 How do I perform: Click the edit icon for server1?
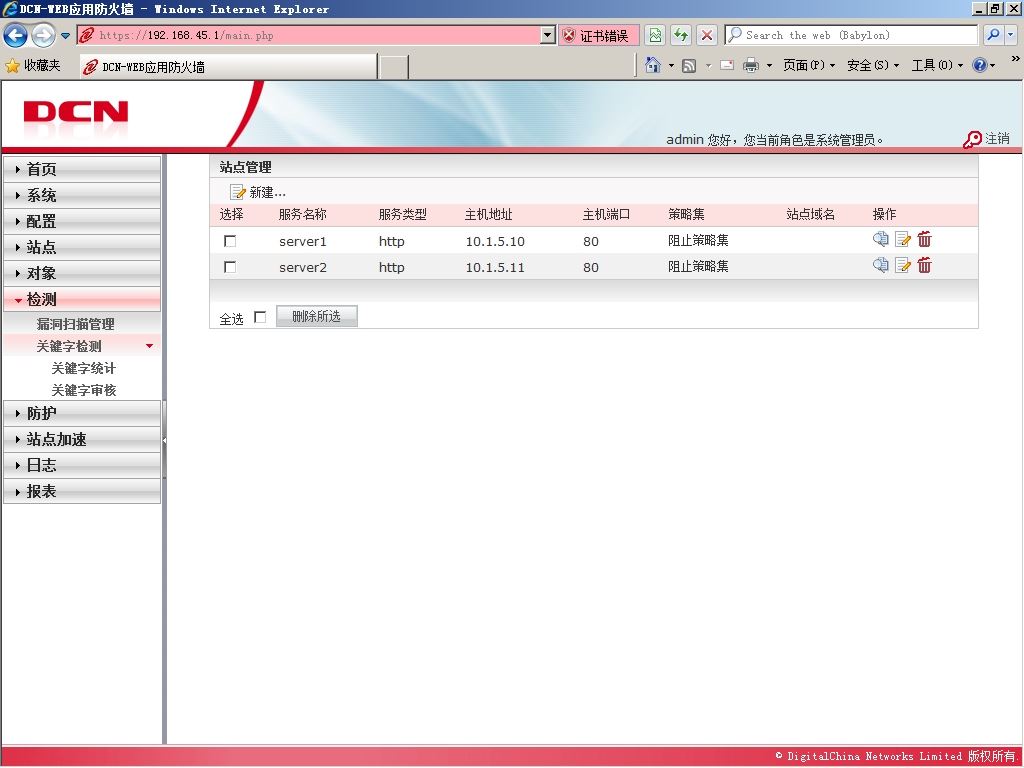(x=903, y=240)
